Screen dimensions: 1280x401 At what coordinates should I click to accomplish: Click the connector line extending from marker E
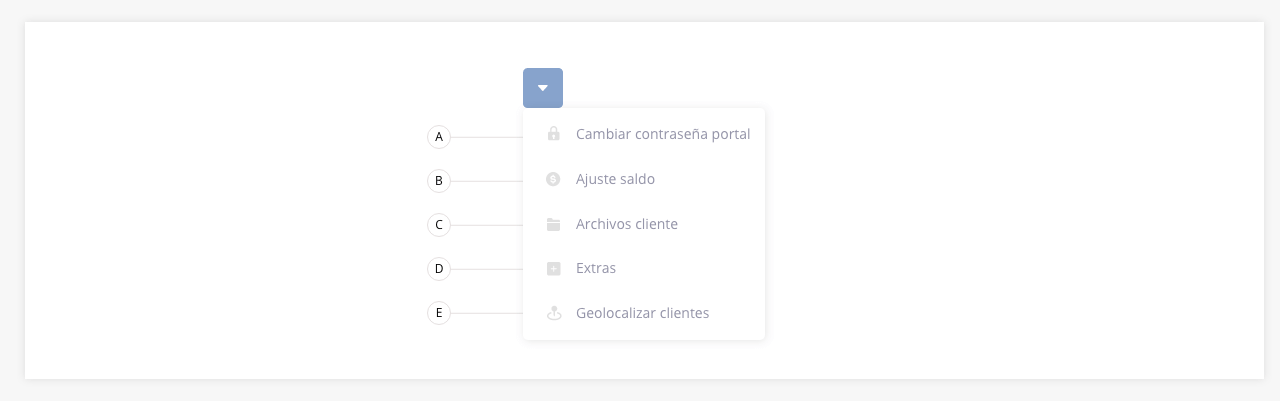[487, 313]
